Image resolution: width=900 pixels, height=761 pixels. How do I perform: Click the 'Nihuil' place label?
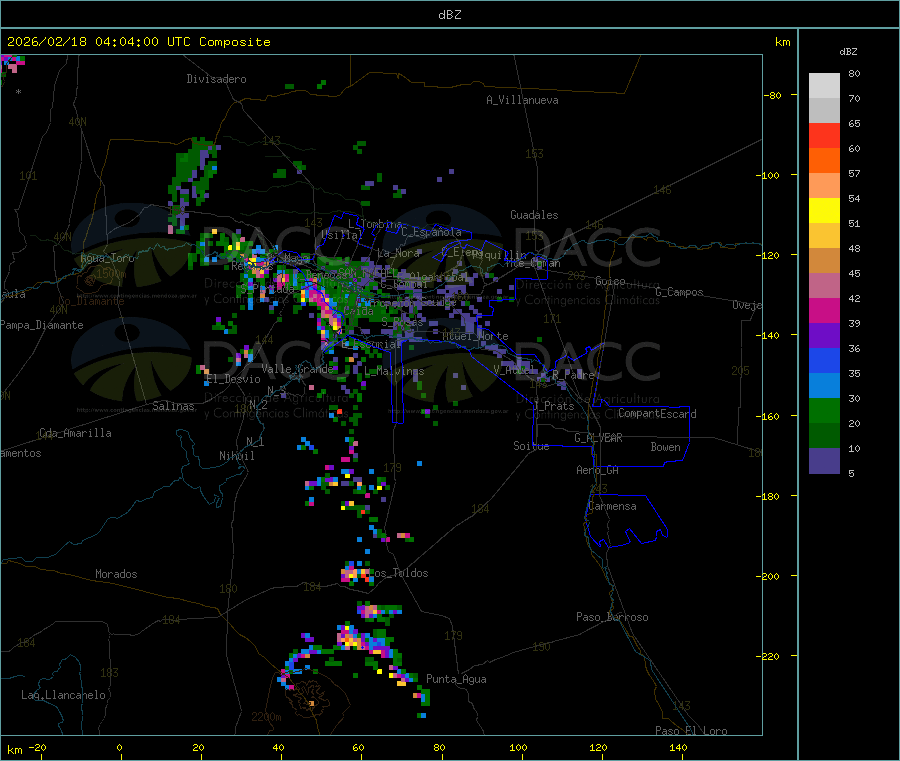point(236,456)
